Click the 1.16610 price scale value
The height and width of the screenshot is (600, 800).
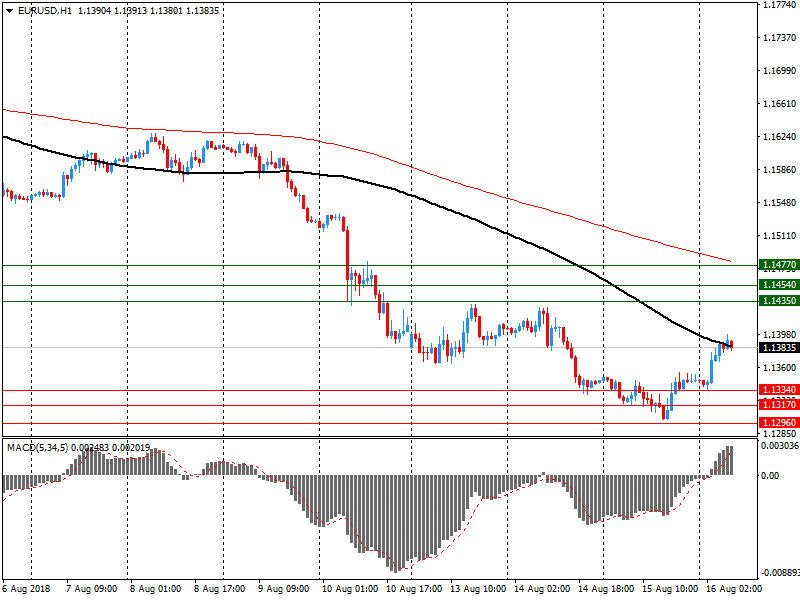coord(780,104)
